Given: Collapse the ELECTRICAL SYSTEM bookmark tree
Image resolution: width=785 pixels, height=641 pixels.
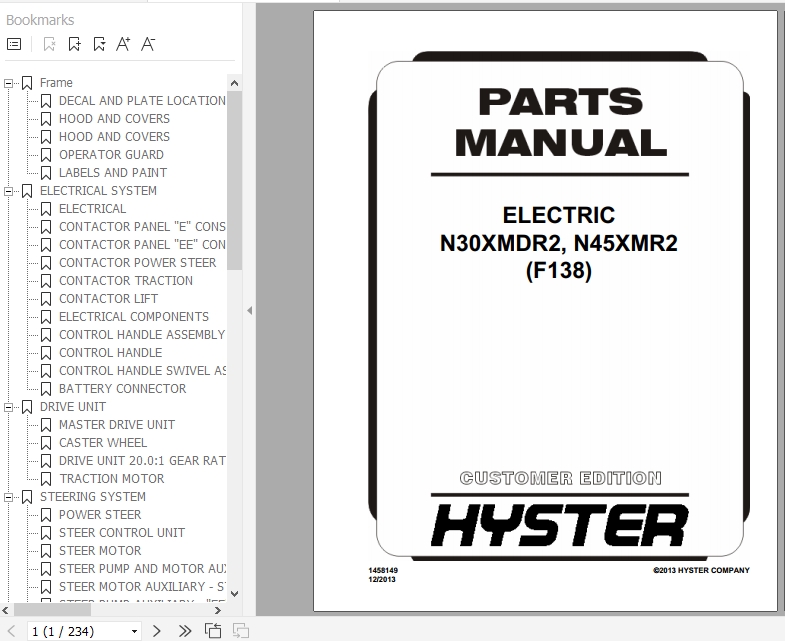Looking at the screenshot, I should click(x=9, y=191).
